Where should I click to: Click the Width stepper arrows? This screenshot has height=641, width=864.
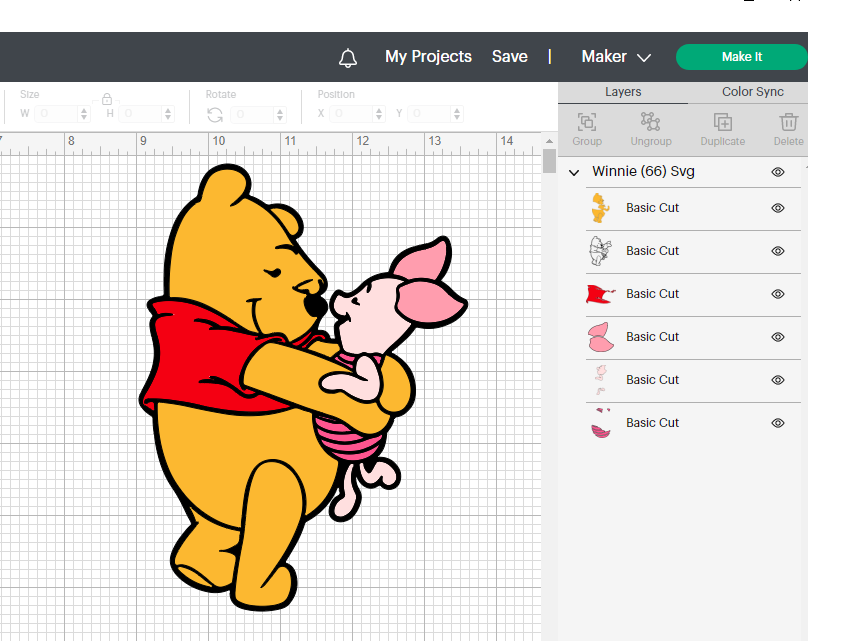point(84,114)
